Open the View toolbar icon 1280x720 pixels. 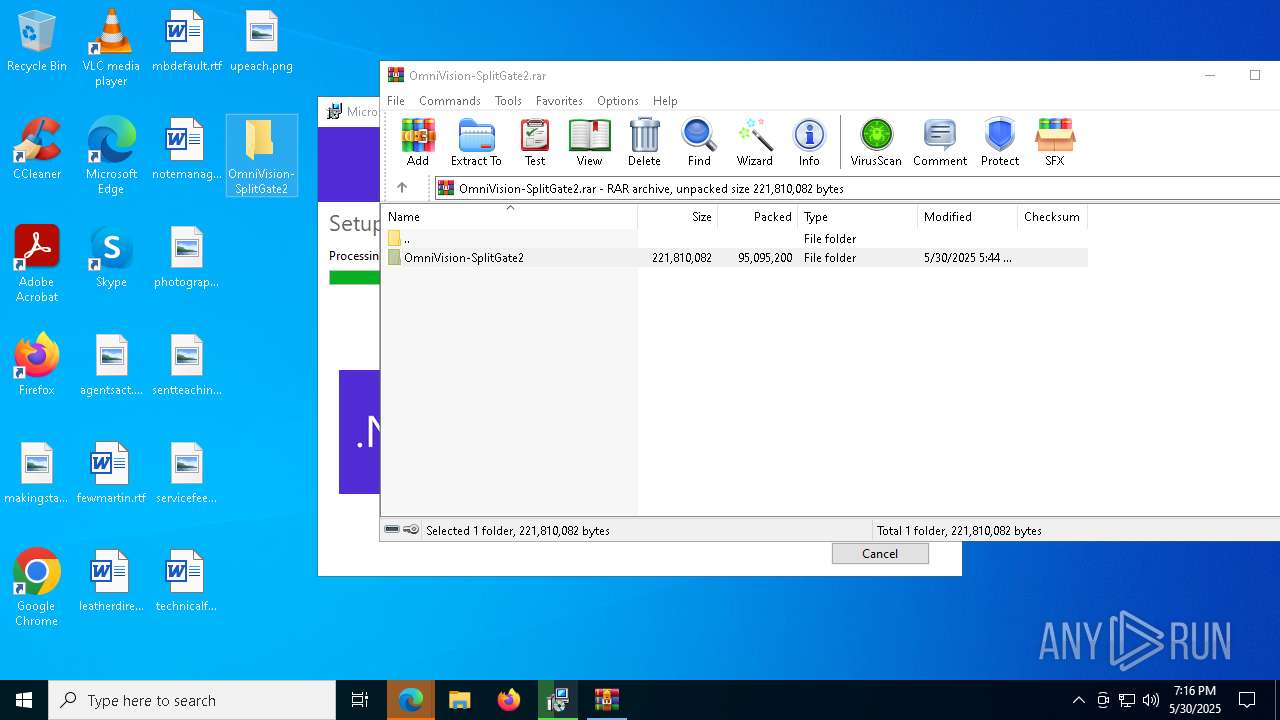589,142
